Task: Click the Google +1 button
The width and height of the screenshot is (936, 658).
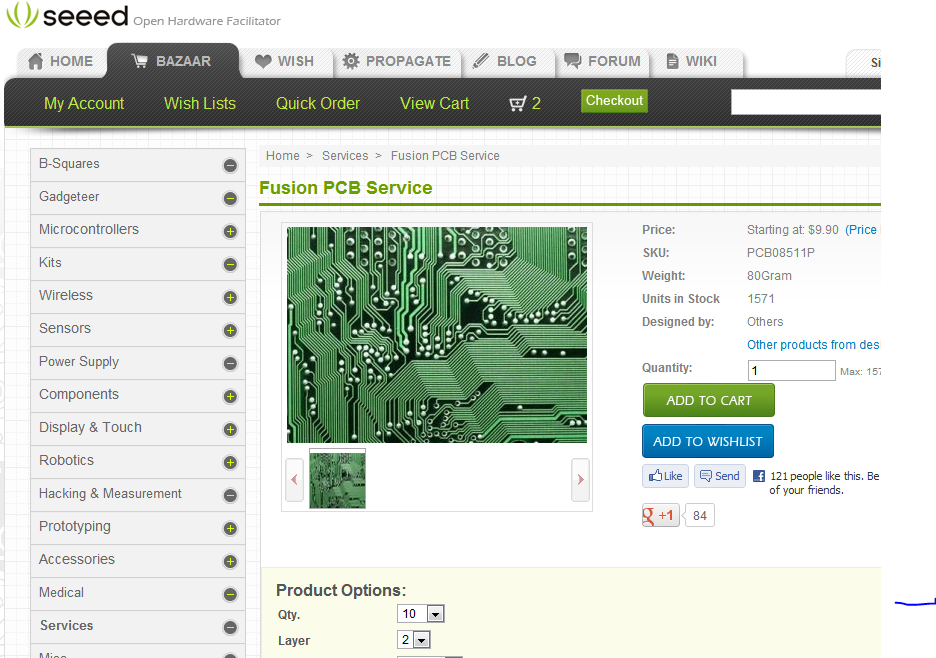Action: tap(660, 515)
